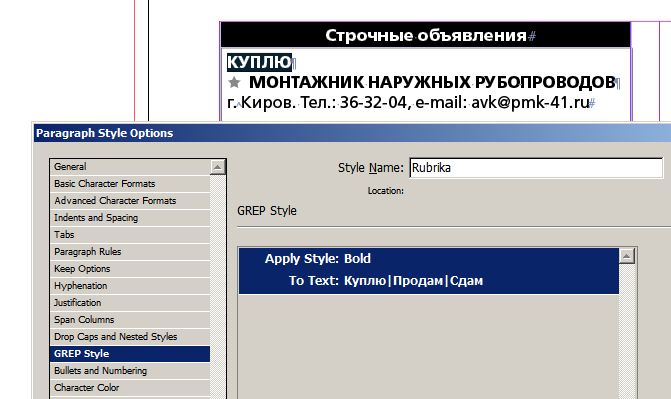Click the category list scroll-up arrow
The width and height of the screenshot is (671, 399).
click(x=217, y=167)
